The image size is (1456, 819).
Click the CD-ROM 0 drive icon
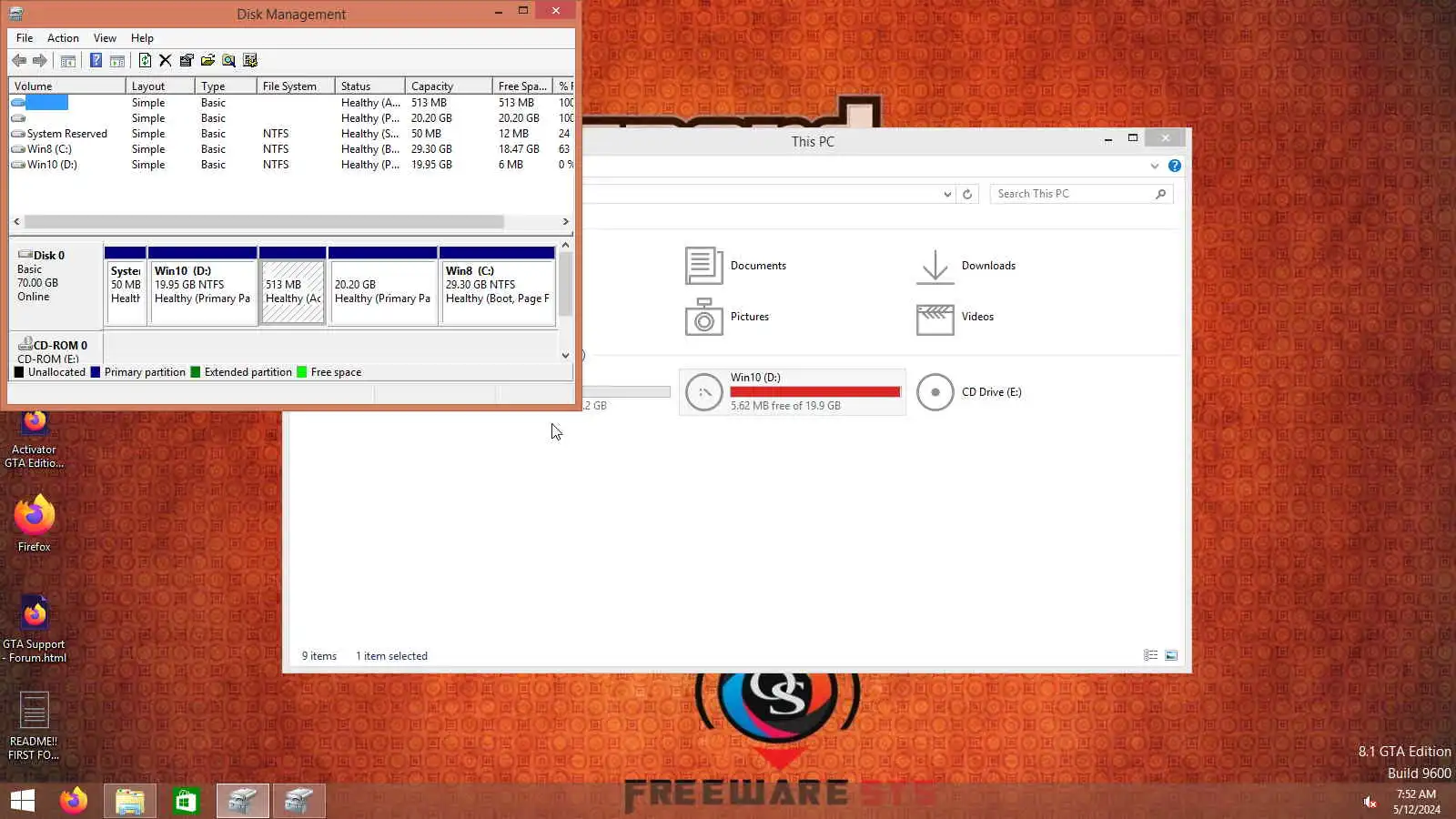25,344
